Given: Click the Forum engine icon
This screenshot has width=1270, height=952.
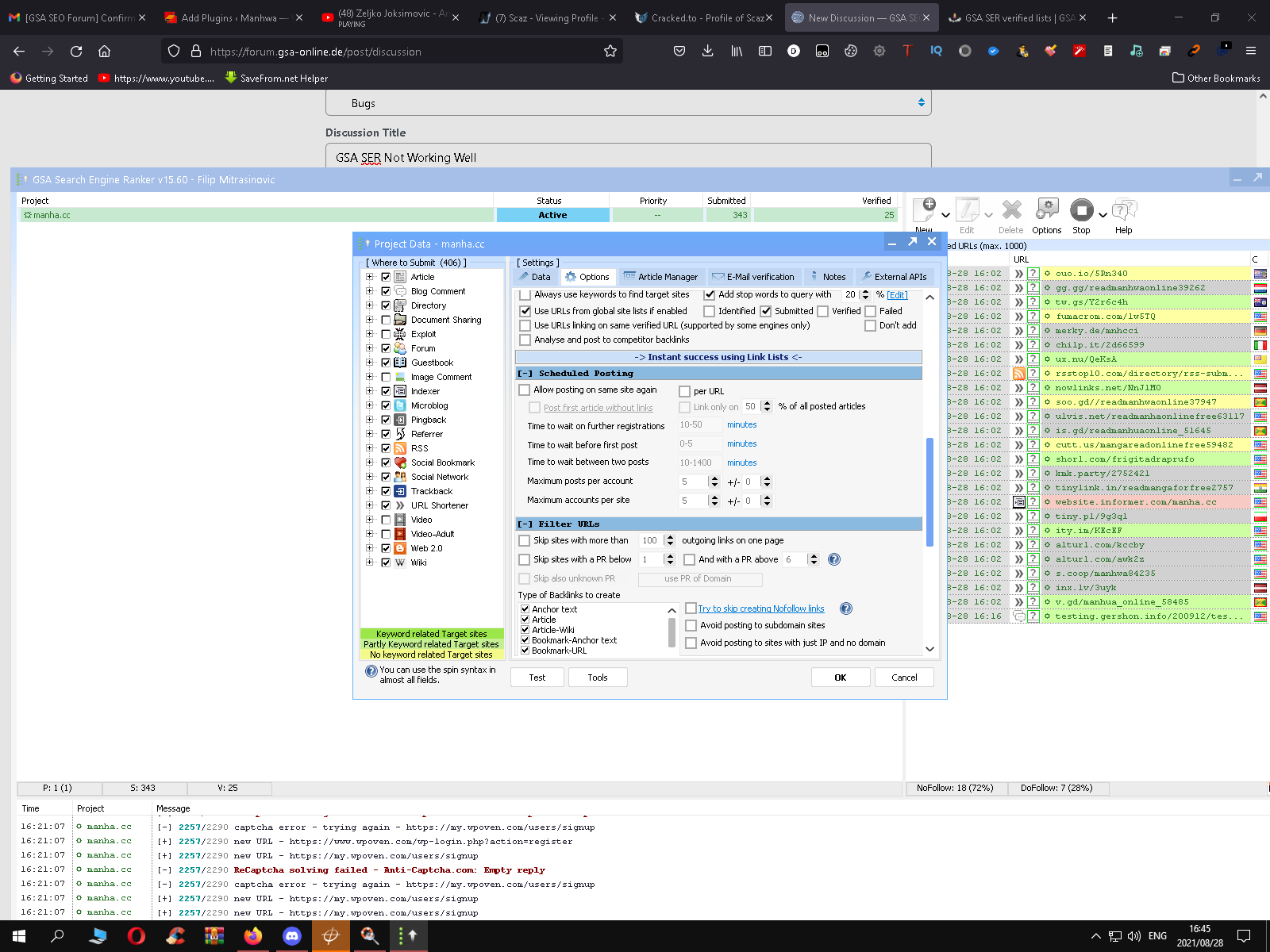Looking at the screenshot, I should (400, 348).
